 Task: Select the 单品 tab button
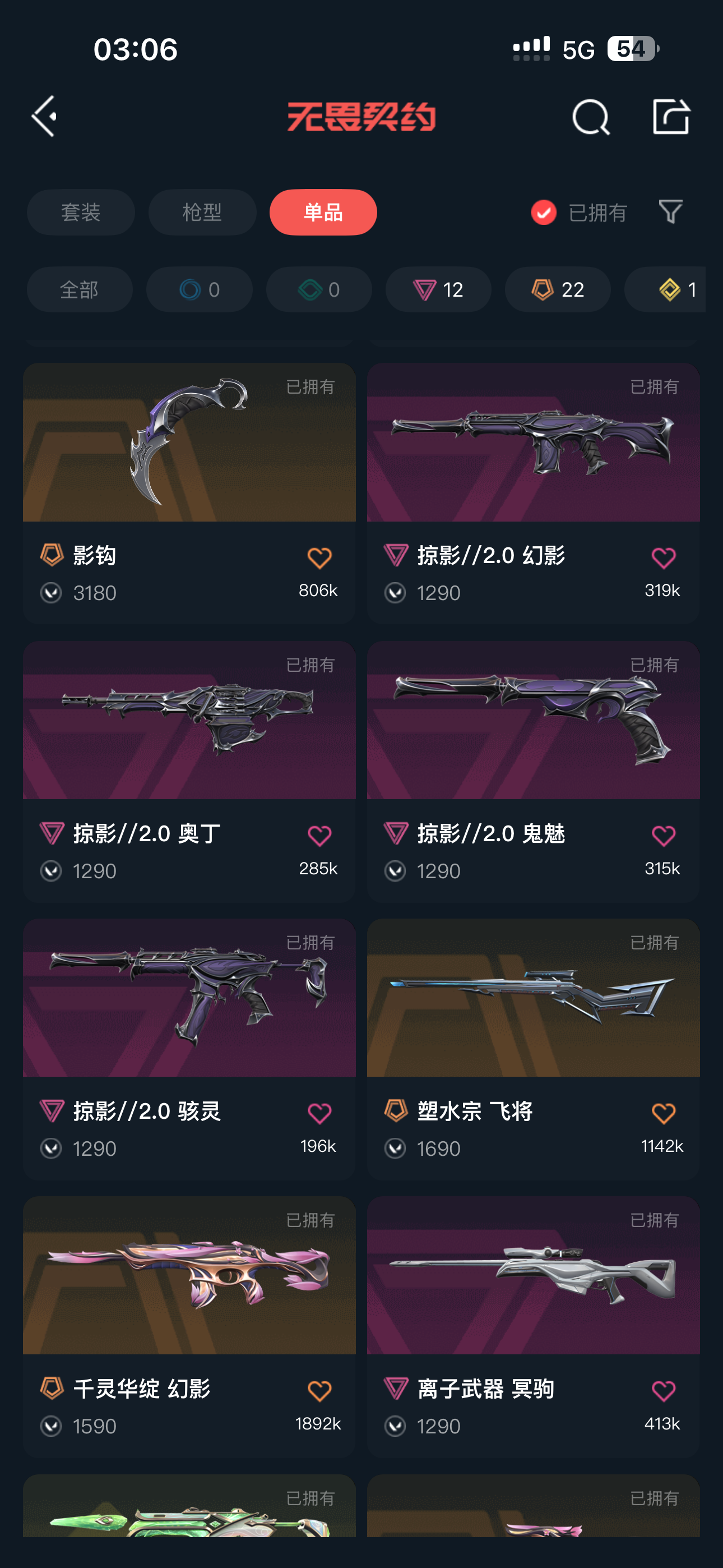point(323,213)
